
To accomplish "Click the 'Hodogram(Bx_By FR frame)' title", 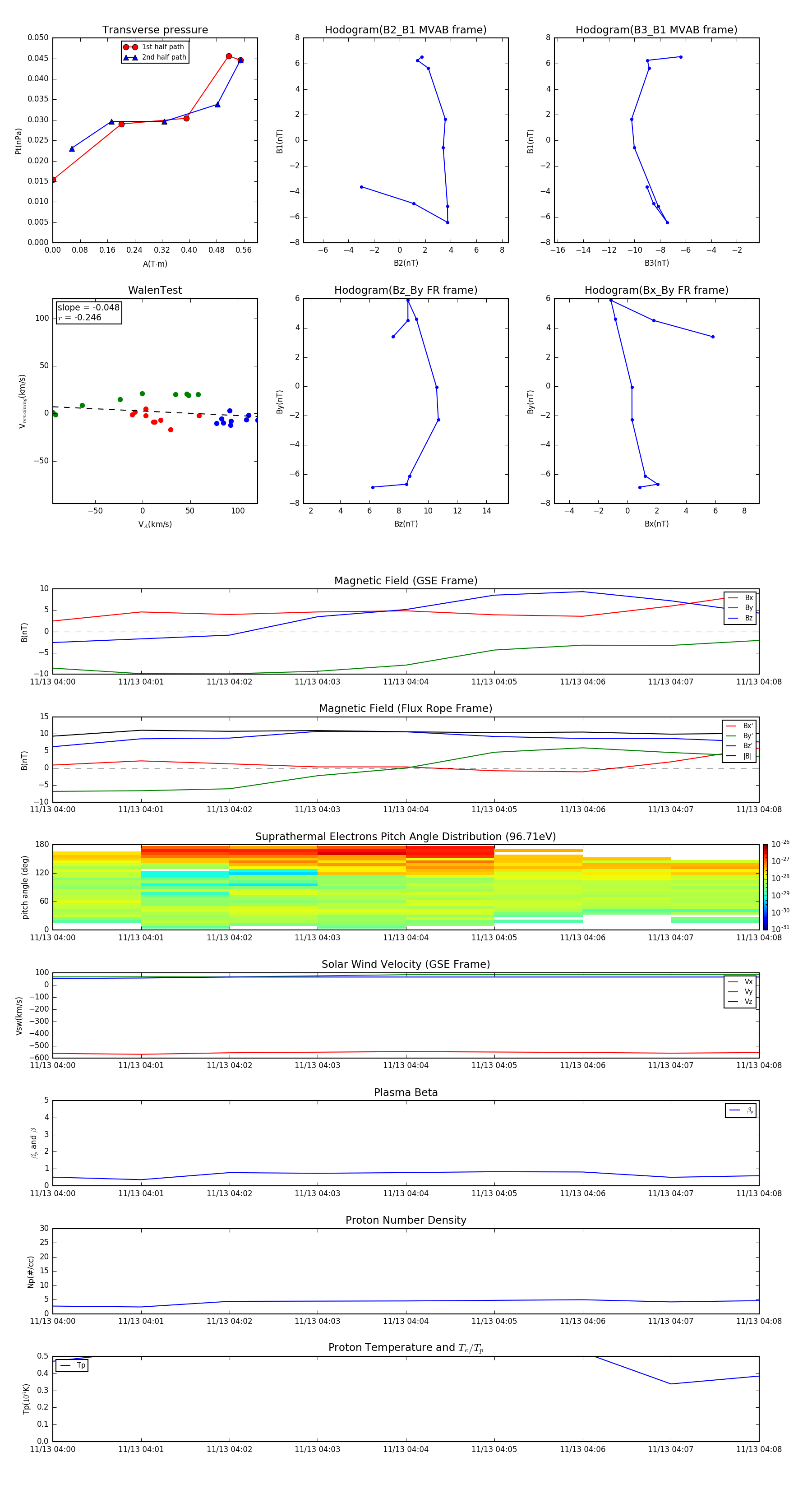I will coord(656,290).
